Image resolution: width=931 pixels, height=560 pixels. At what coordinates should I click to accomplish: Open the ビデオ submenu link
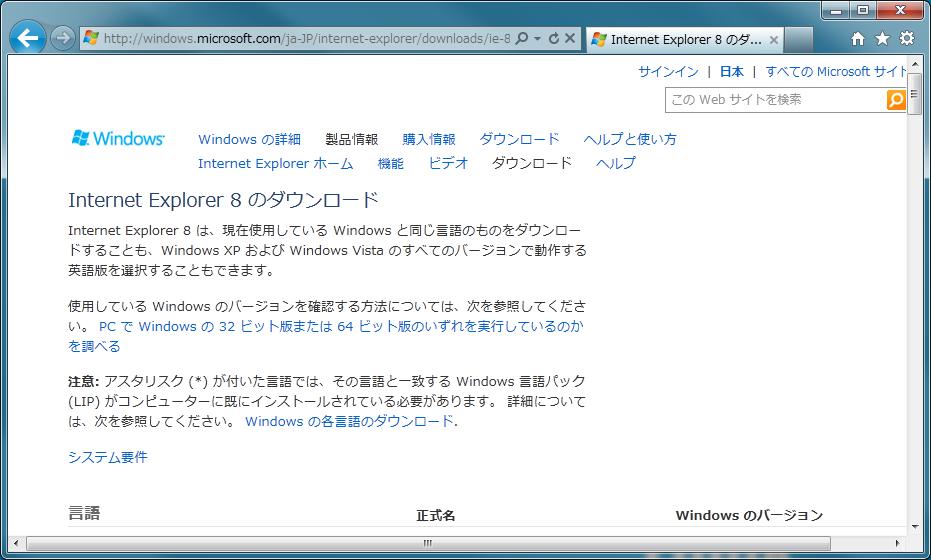click(448, 163)
